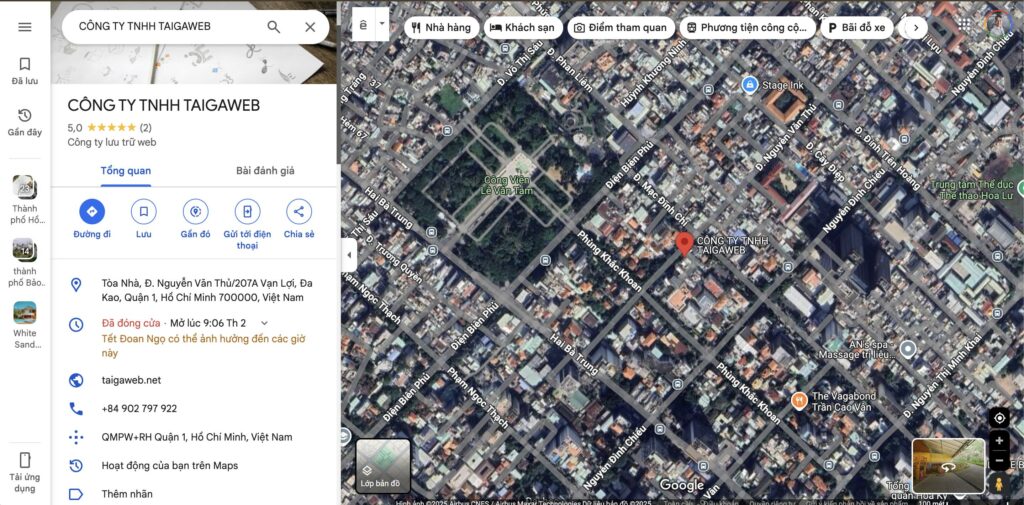The width and height of the screenshot is (1024, 505).
Task: Click the plus code dots icon
Action: pos(76,437)
